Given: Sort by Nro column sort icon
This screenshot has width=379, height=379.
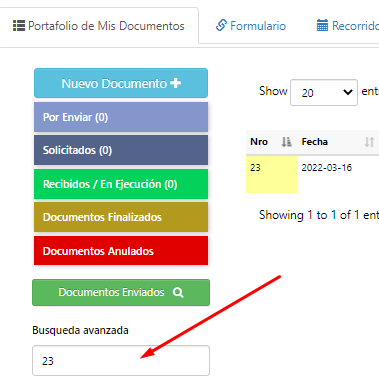Looking at the screenshot, I should point(286,142).
